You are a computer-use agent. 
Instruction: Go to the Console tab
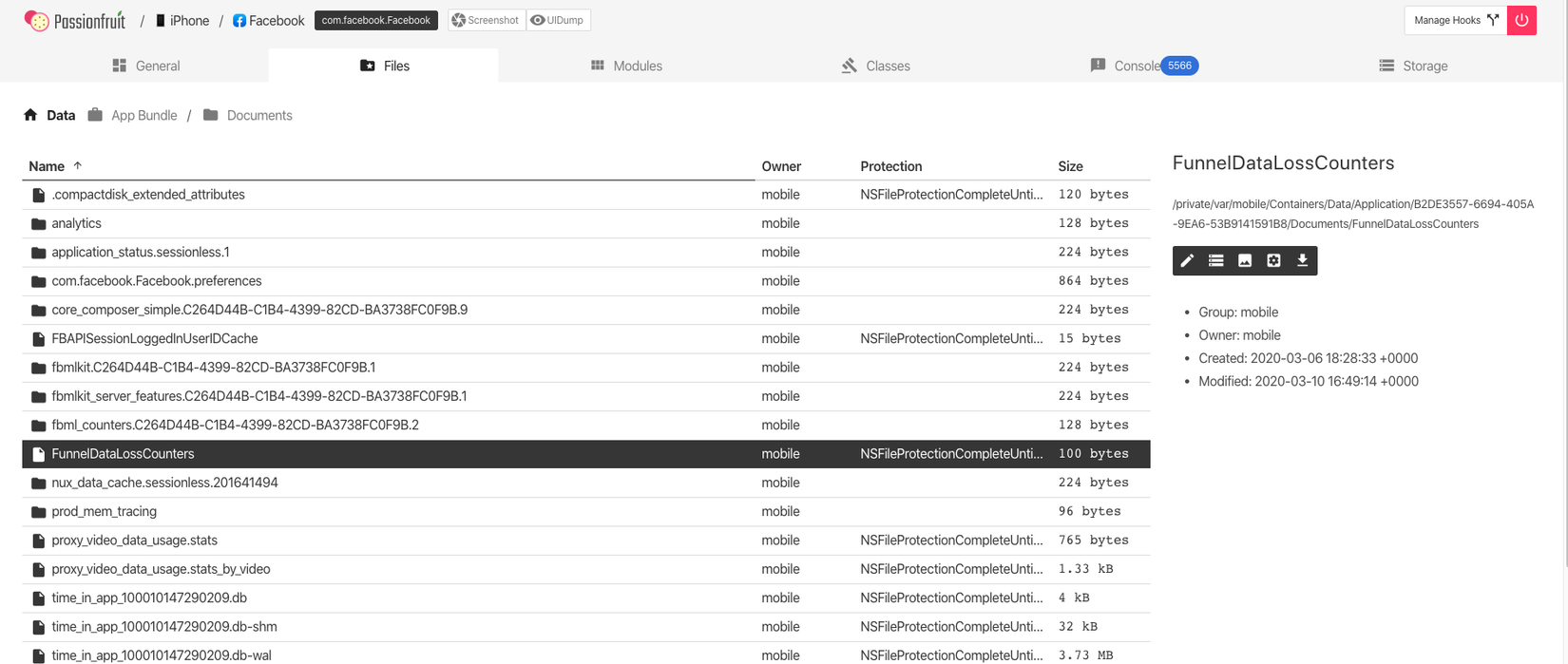point(1136,66)
